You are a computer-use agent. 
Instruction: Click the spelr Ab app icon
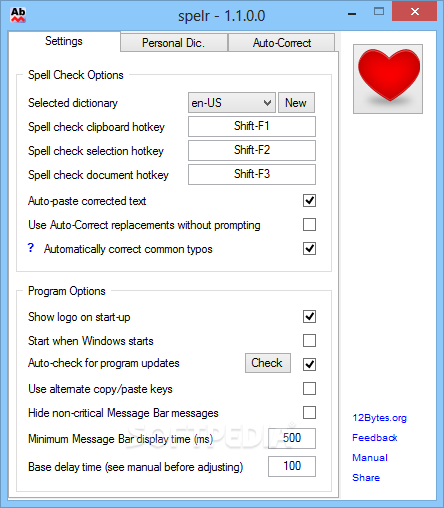click(18, 15)
